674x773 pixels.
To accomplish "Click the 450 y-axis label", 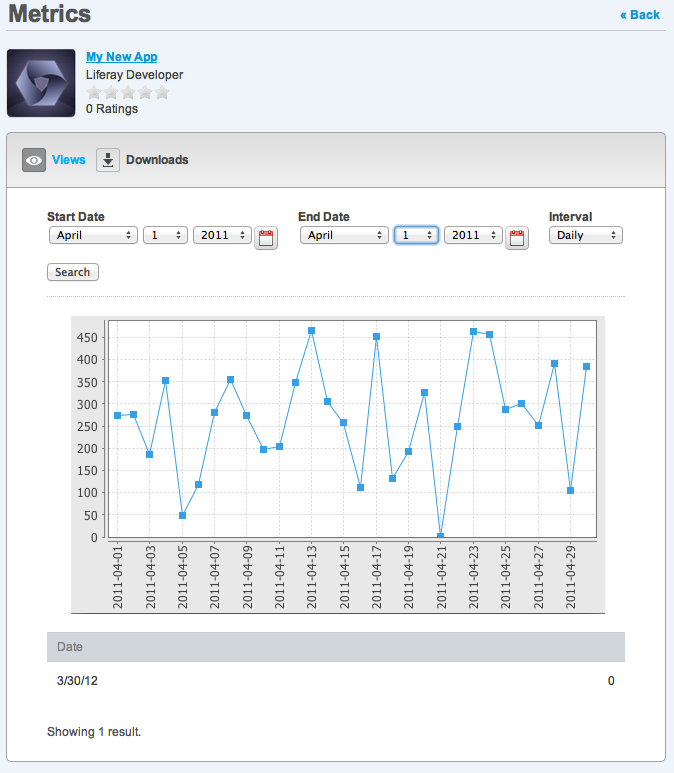I will coord(87,338).
